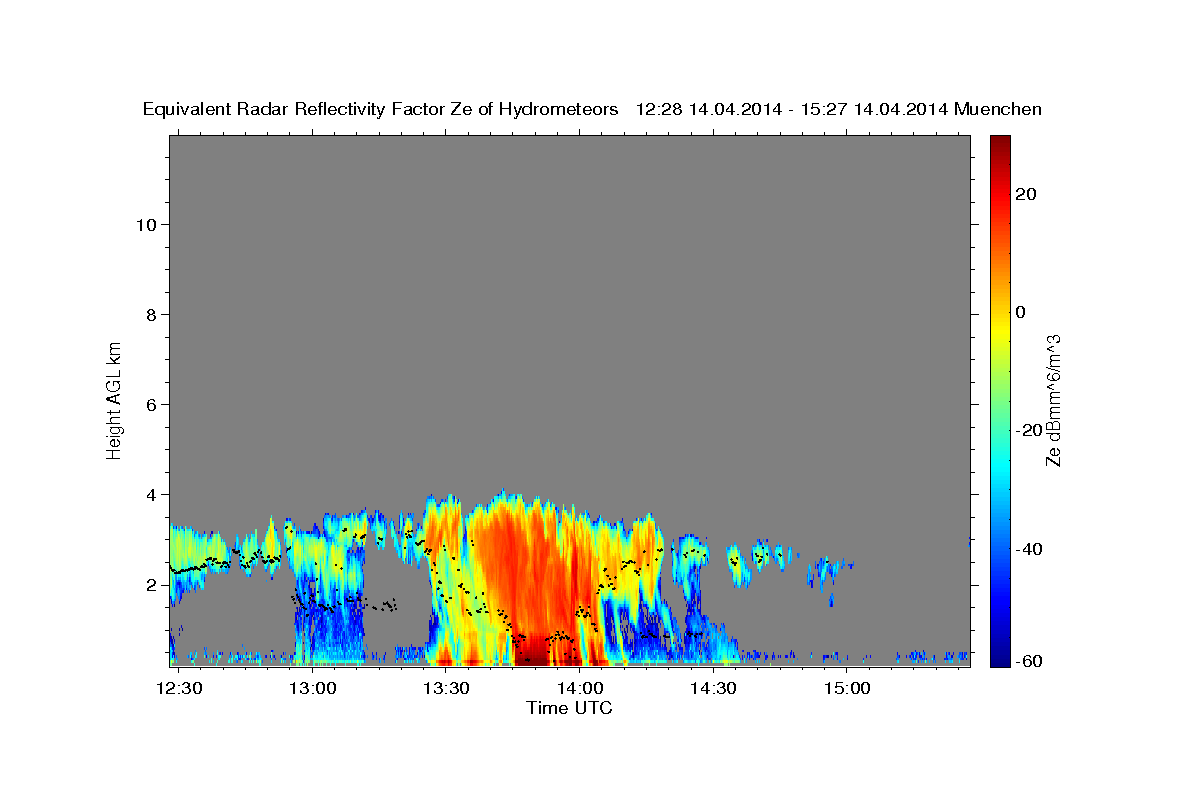1200x800 pixels.
Task: Click the colorbar value label 0
Action: [1020, 312]
